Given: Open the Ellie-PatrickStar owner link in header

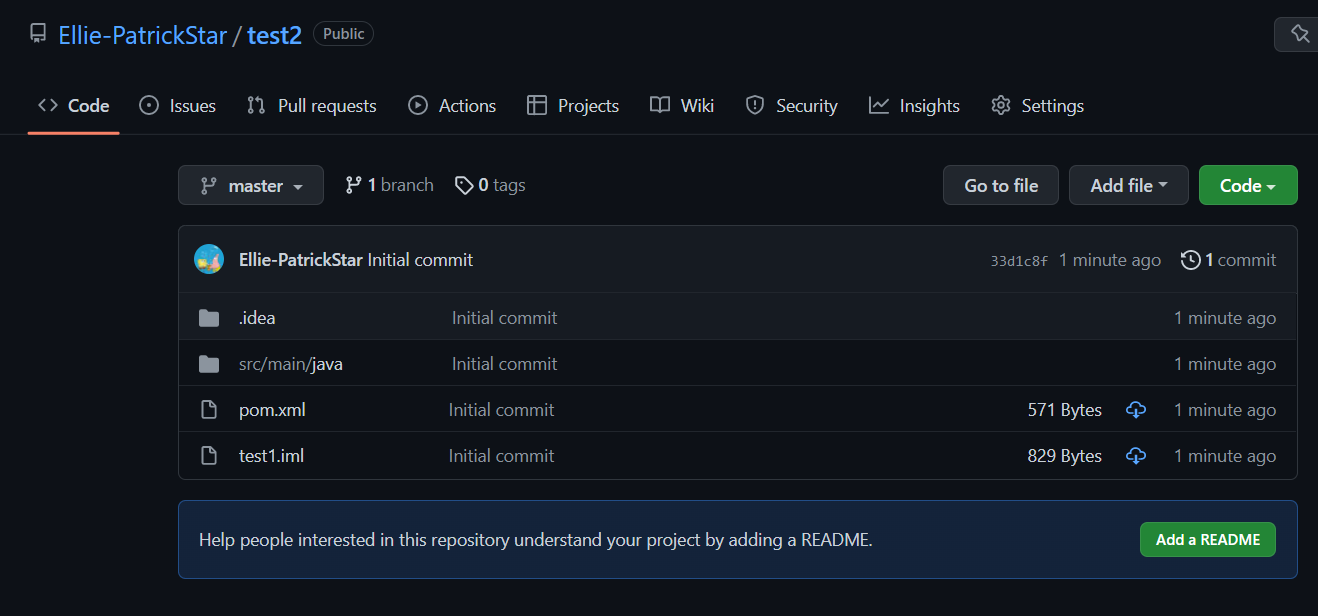Looking at the screenshot, I should pos(143,35).
